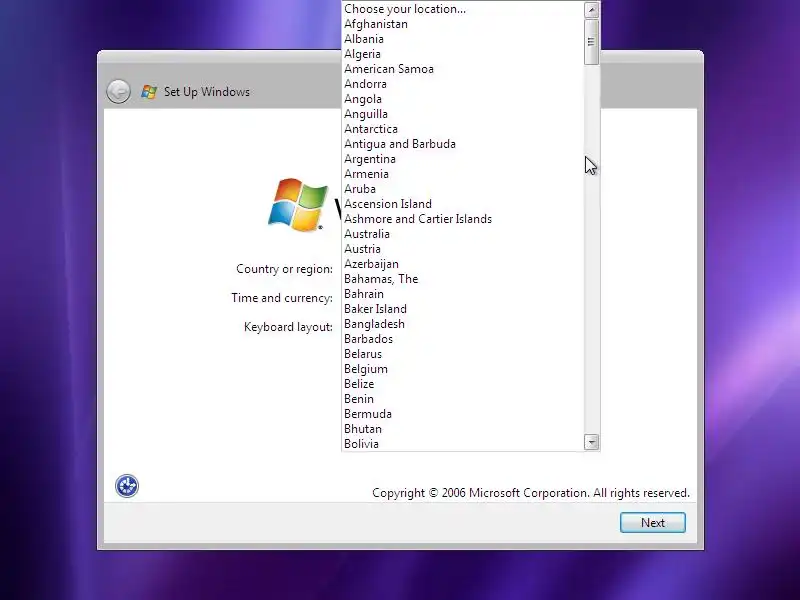Open the Ease of Access icon

tap(127, 486)
